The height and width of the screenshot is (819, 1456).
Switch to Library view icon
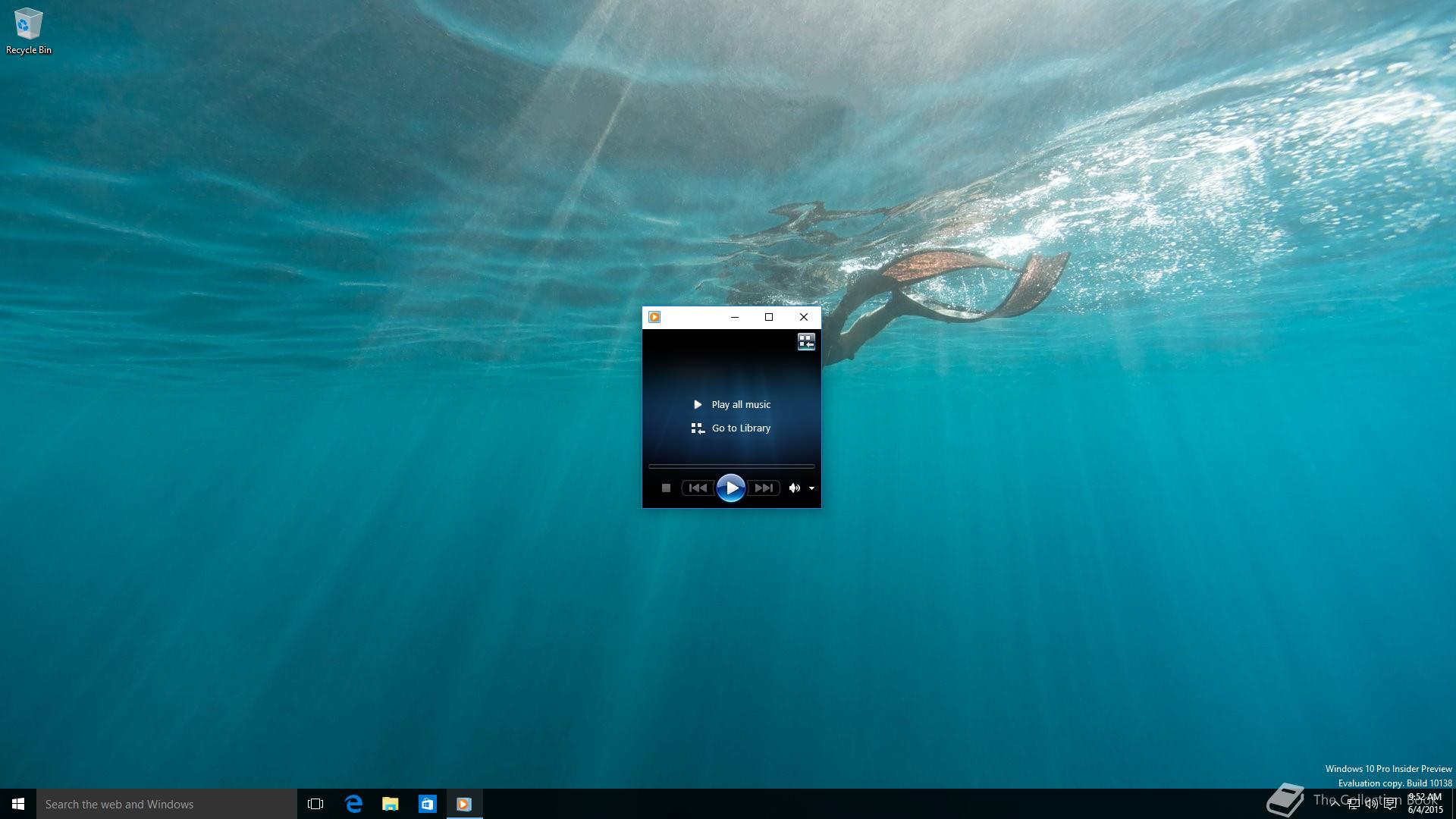[806, 342]
